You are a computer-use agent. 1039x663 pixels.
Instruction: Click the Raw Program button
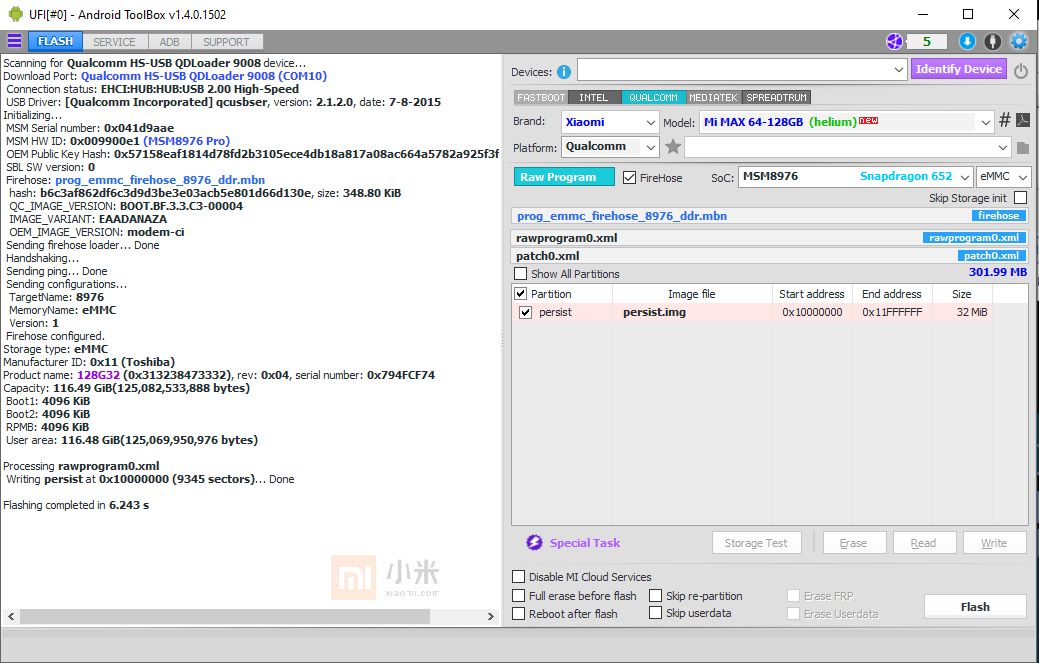564,177
